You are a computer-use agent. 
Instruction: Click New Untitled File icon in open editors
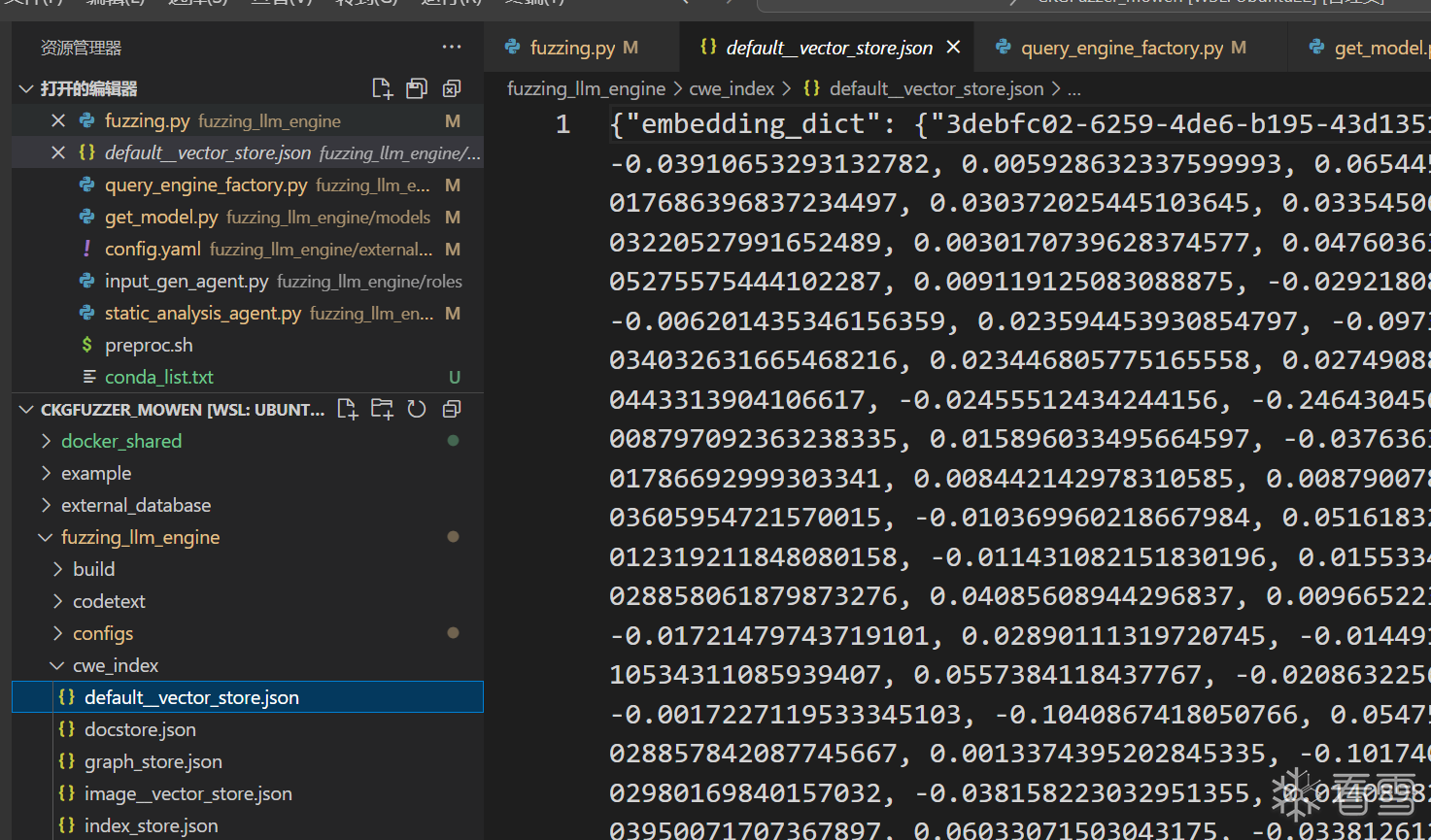point(382,88)
